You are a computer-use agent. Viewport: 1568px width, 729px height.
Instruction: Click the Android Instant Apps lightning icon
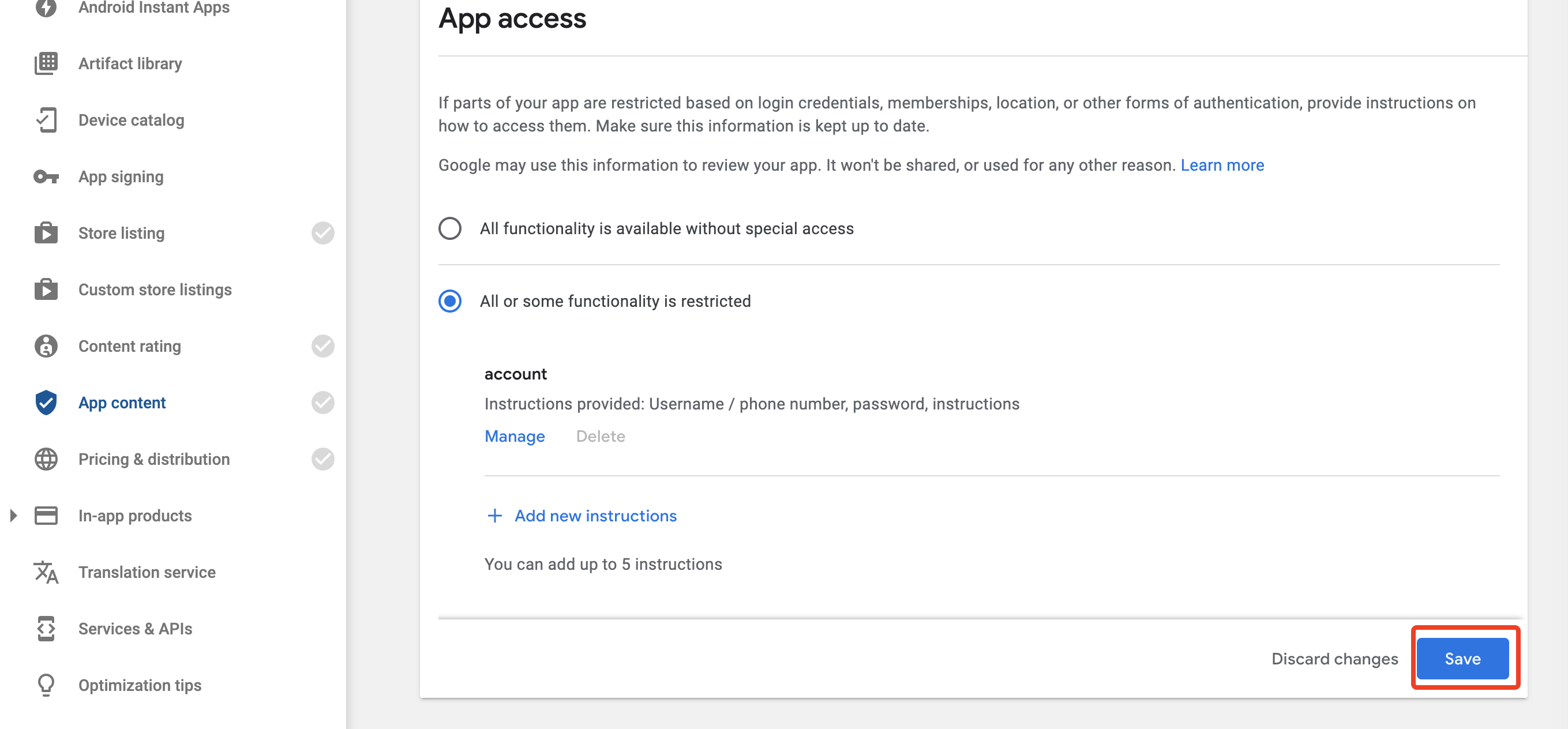[46, 8]
